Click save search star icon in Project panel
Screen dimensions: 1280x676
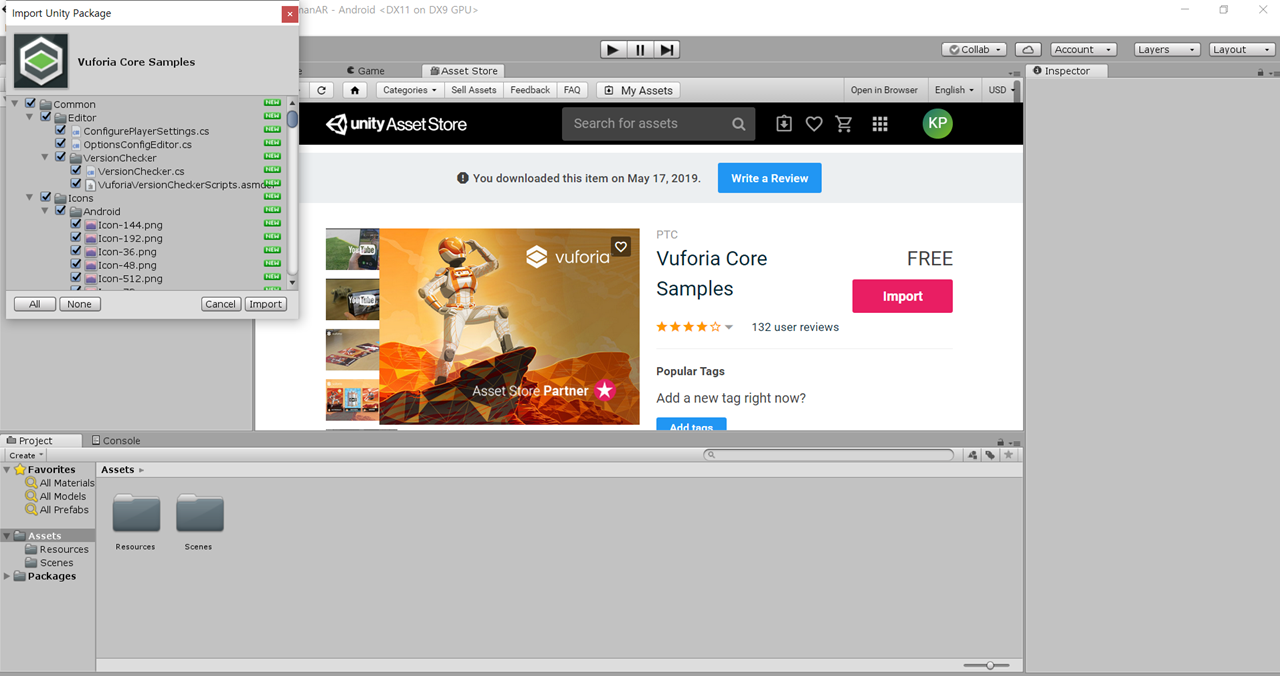click(1008, 455)
